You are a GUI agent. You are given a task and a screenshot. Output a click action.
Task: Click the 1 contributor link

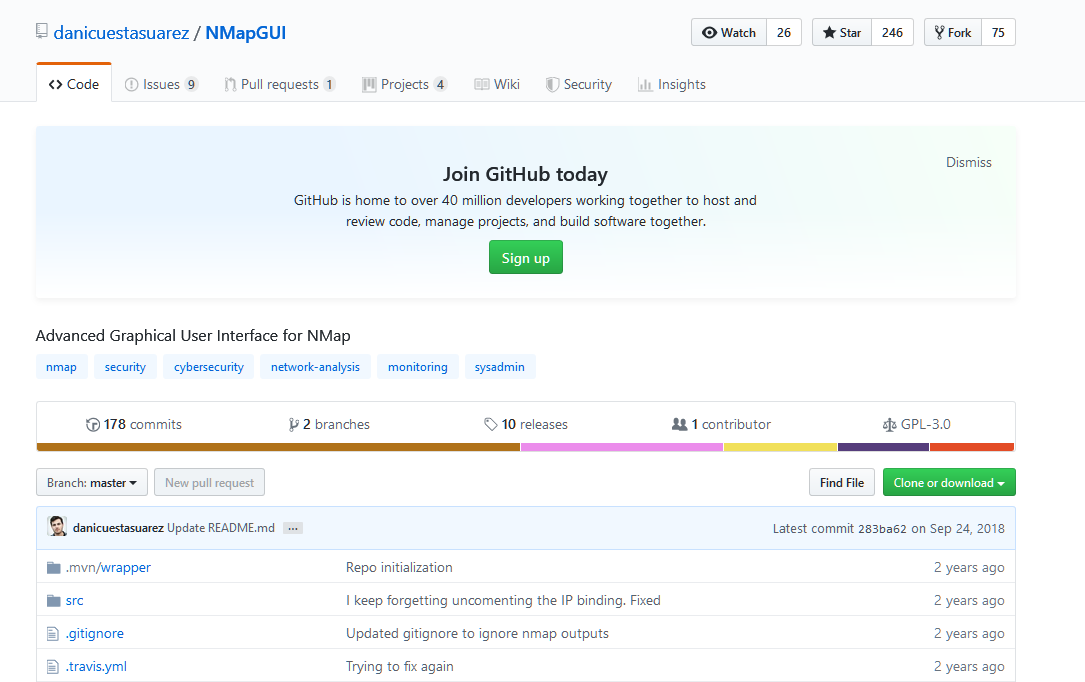pos(721,425)
